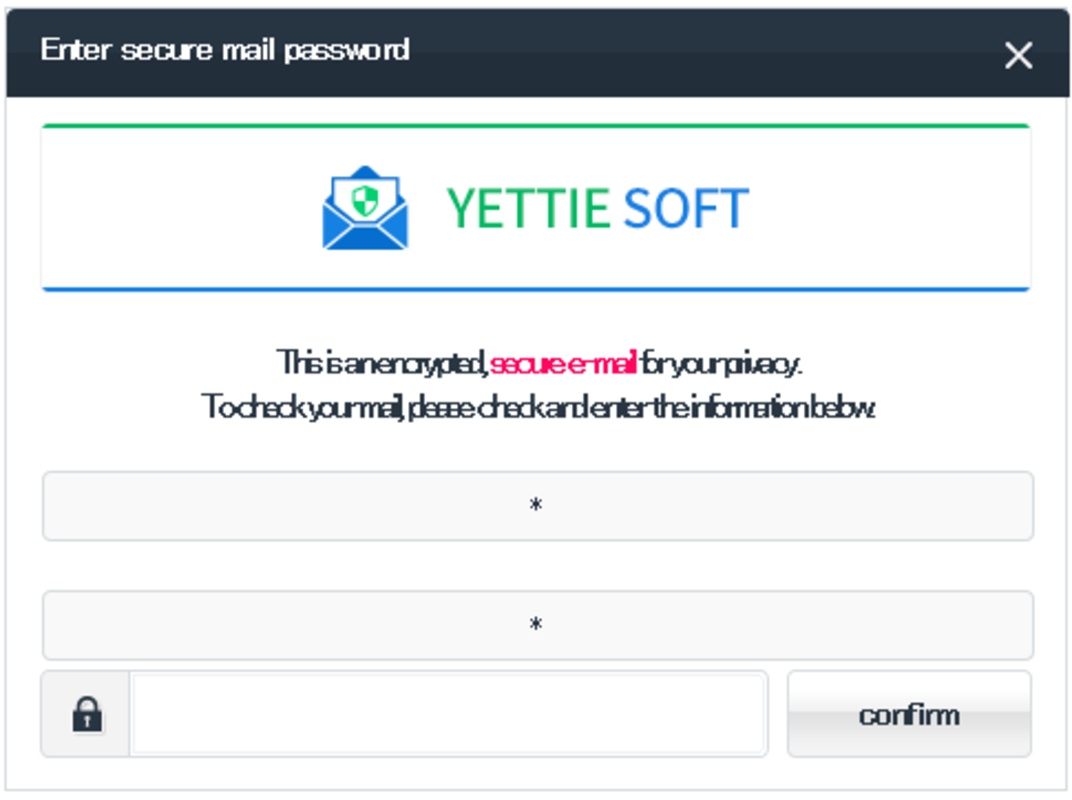Click the padlock icon beside password box

pos(87,714)
